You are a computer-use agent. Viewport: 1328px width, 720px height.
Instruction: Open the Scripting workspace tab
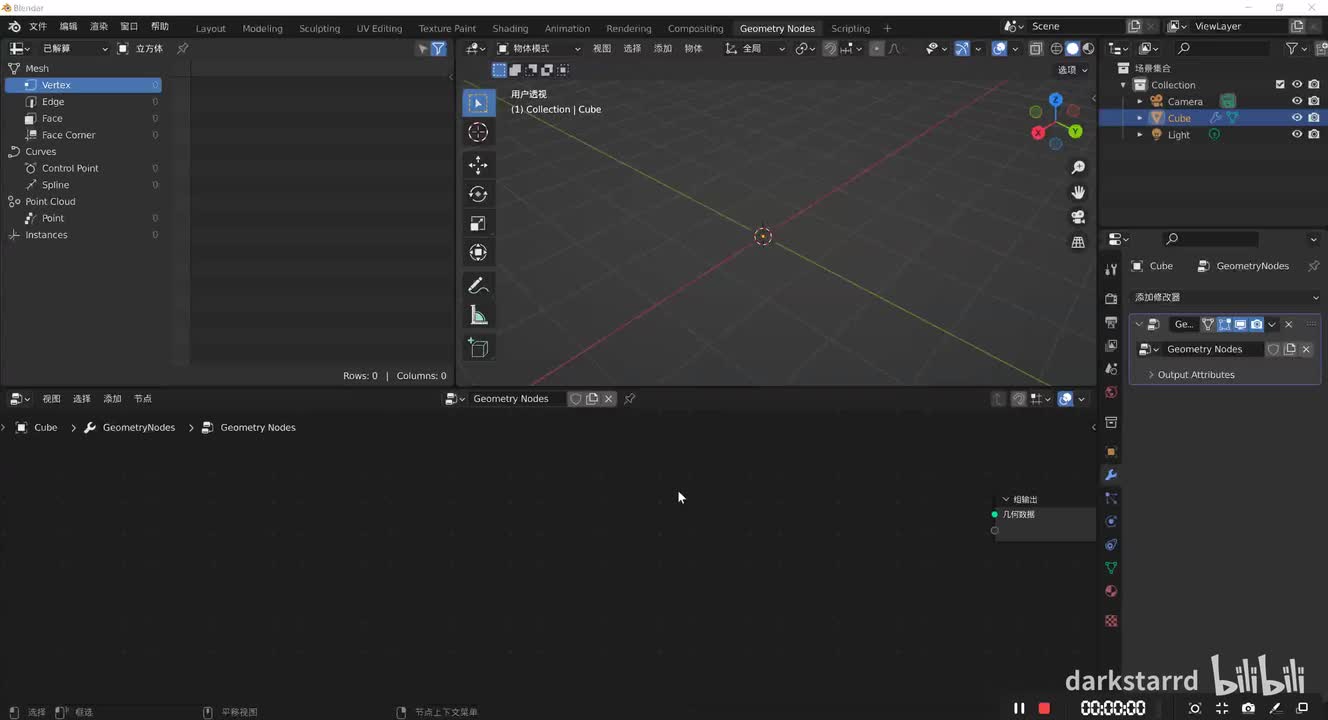click(850, 28)
